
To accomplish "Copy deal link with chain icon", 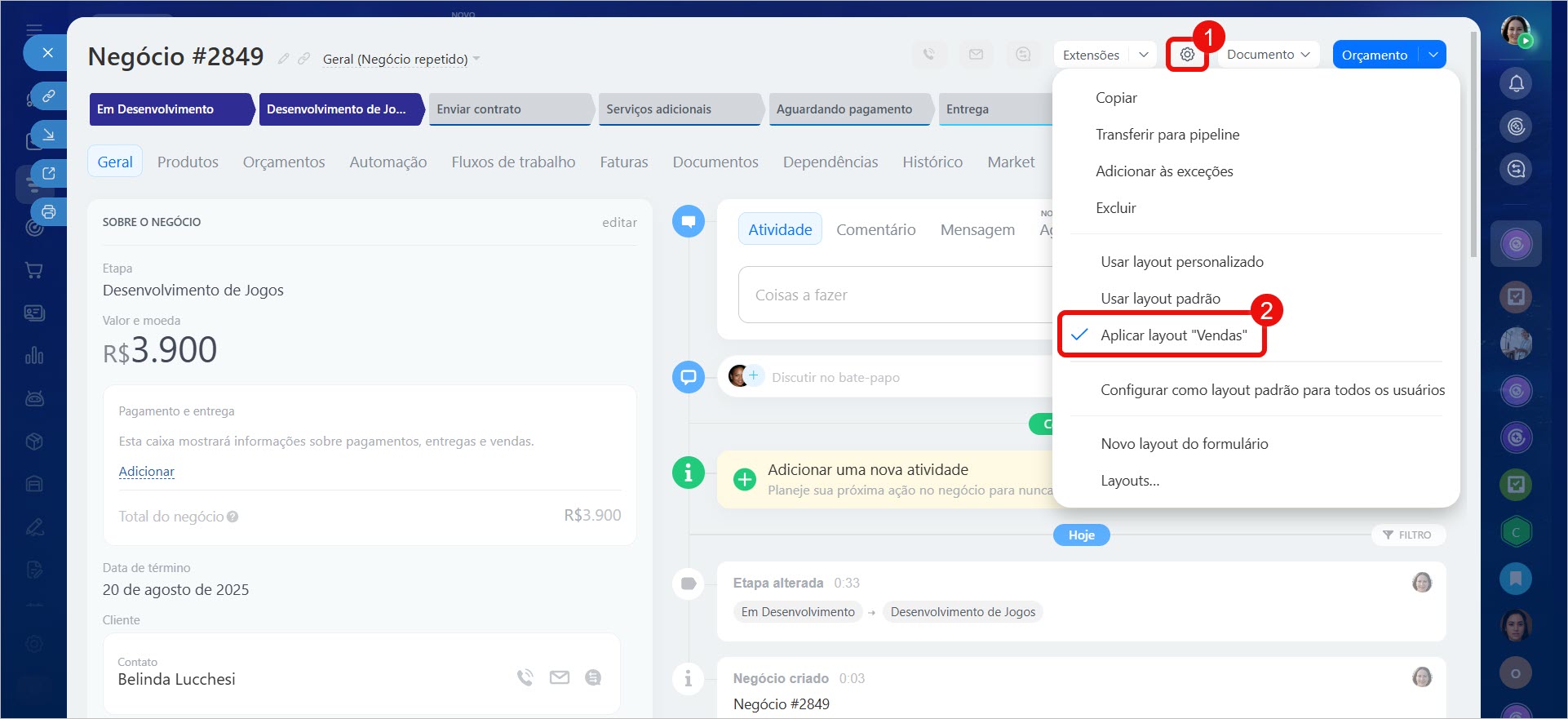I will pyautogui.click(x=303, y=59).
